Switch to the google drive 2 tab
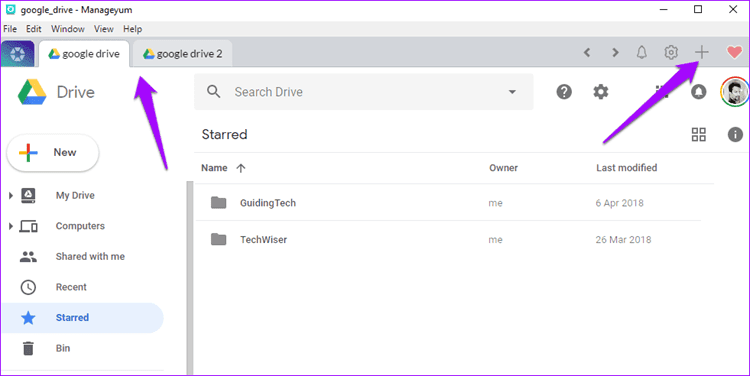 [183, 54]
